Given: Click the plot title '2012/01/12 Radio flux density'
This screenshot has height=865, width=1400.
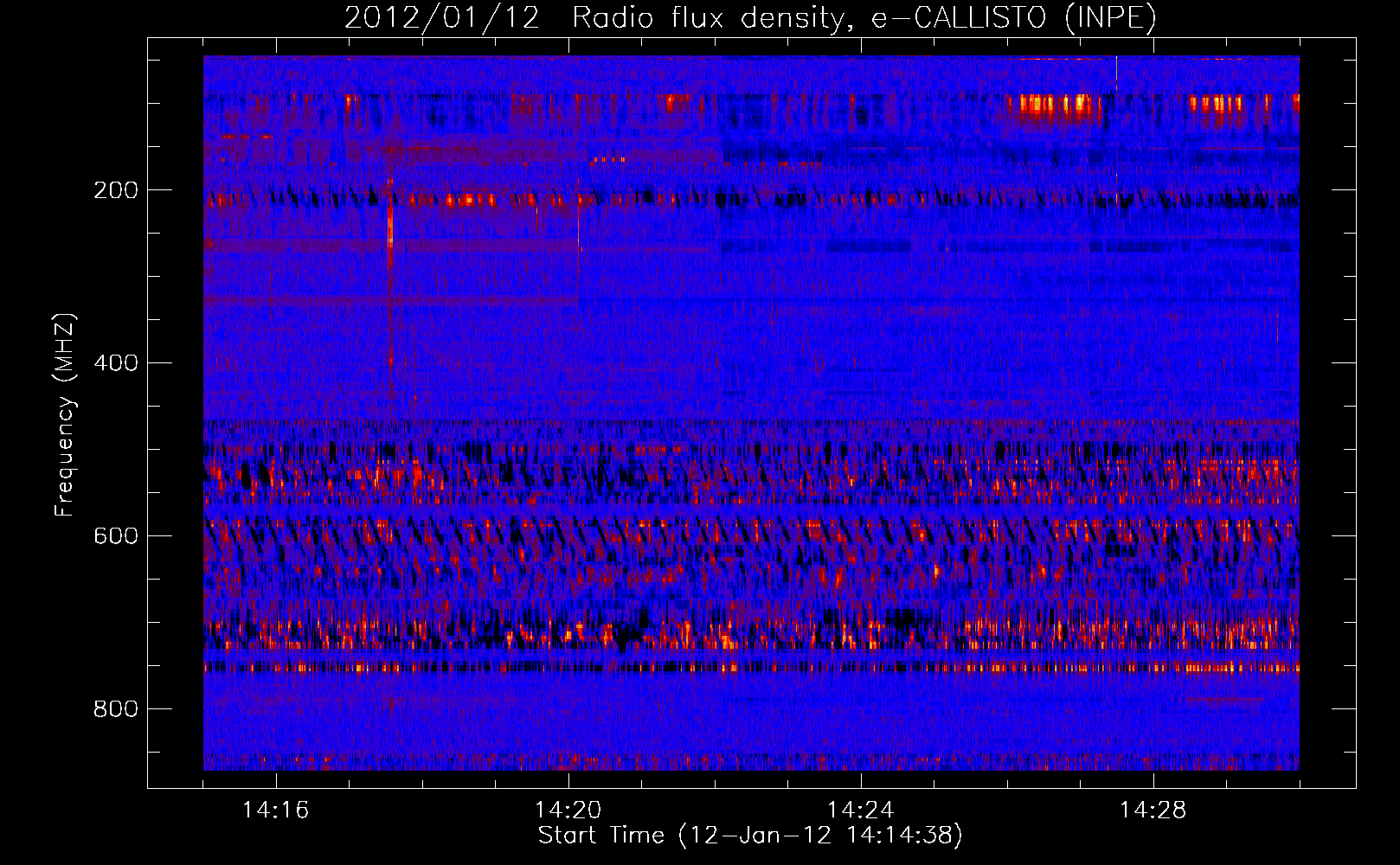Looking at the screenshot, I should 750,17.
